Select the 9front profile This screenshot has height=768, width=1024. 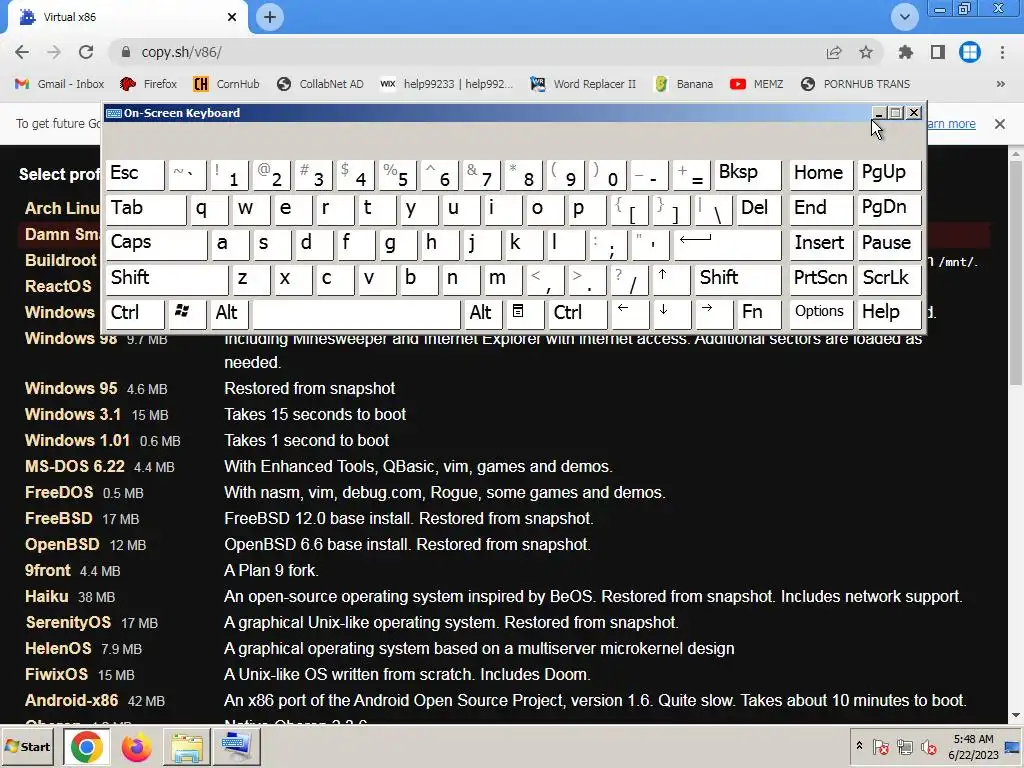tap(48, 570)
